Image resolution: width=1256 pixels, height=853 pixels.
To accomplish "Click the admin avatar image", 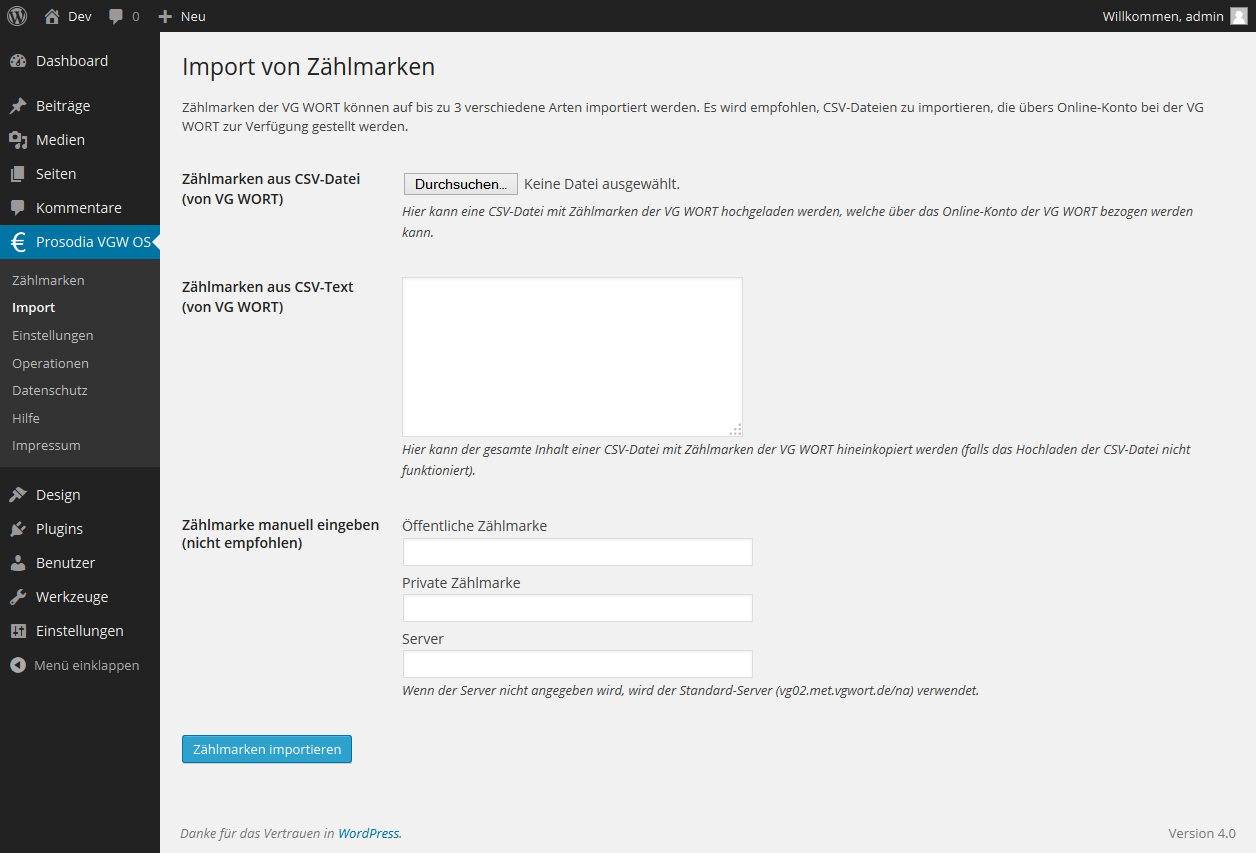I will coord(1239,16).
